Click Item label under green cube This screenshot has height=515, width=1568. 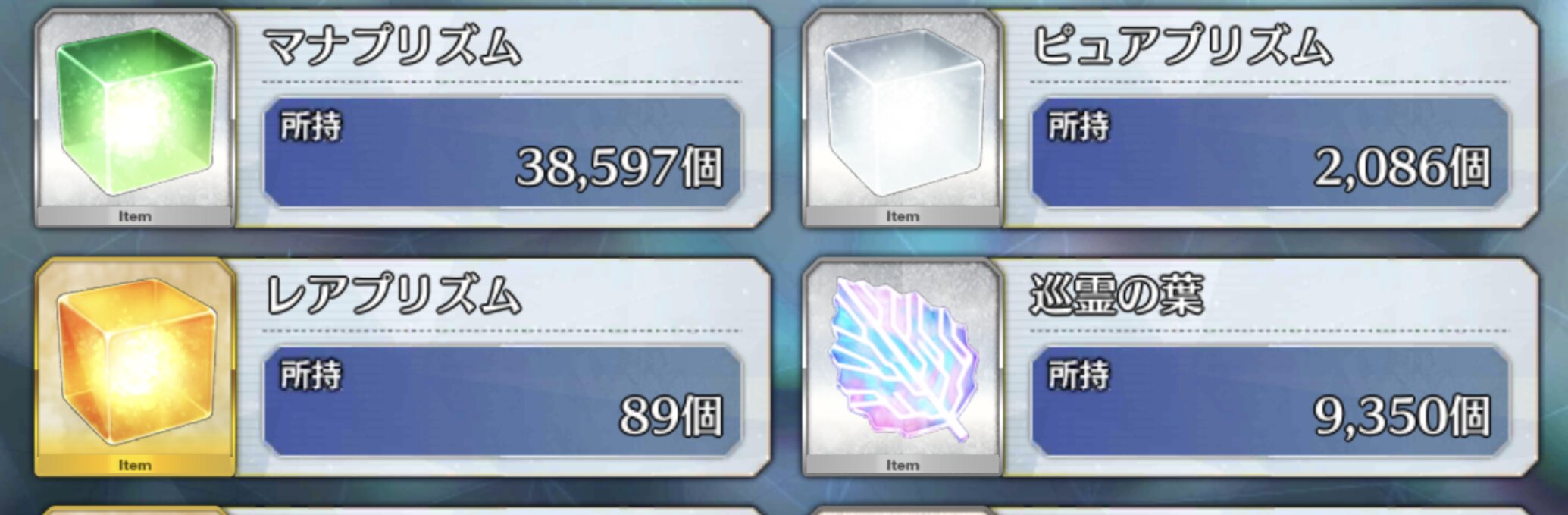click(x=135, y=216)
